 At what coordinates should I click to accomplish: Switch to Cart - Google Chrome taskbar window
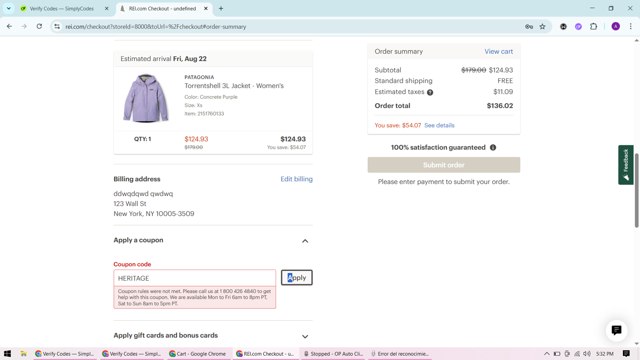(x=198, y=353)
